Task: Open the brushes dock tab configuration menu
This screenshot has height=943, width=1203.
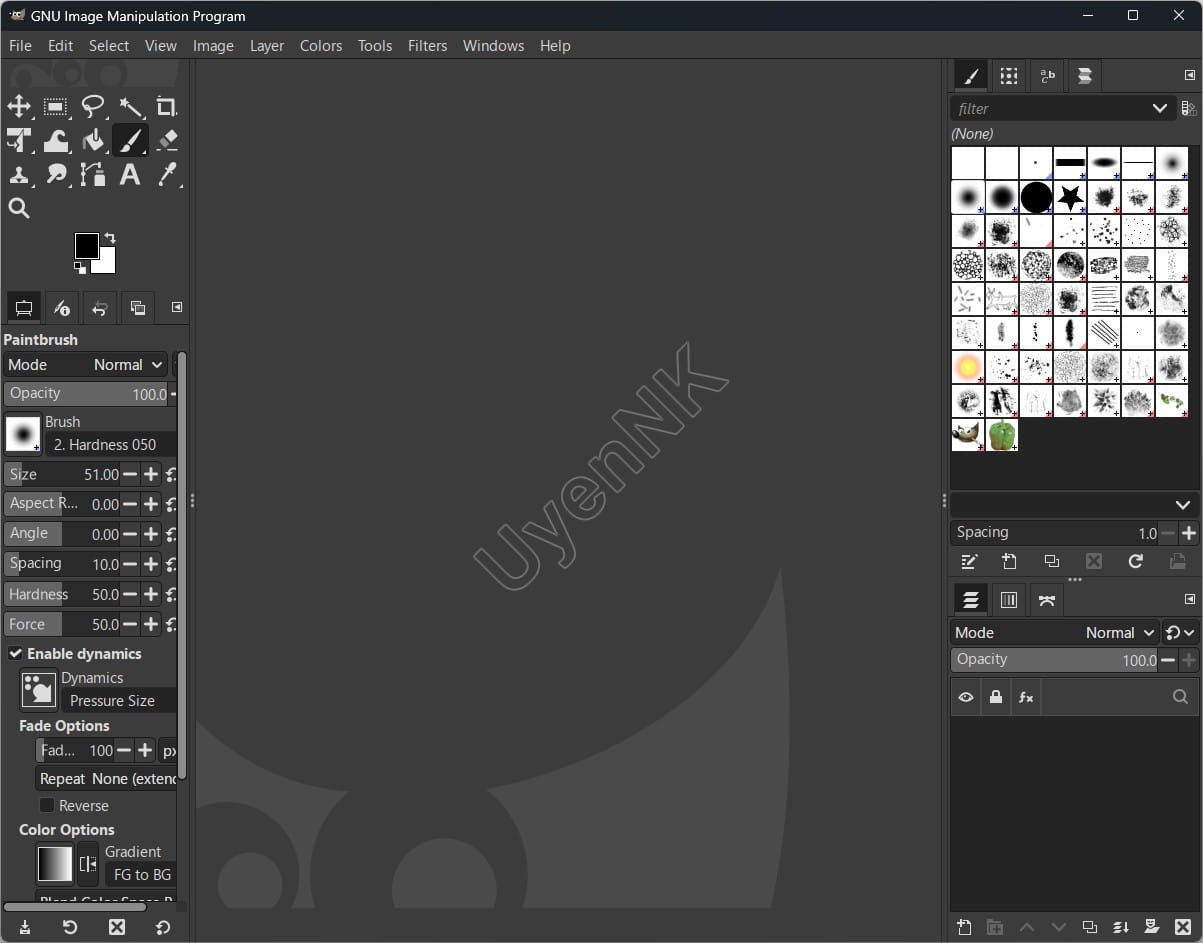Action: (1190, 75)
